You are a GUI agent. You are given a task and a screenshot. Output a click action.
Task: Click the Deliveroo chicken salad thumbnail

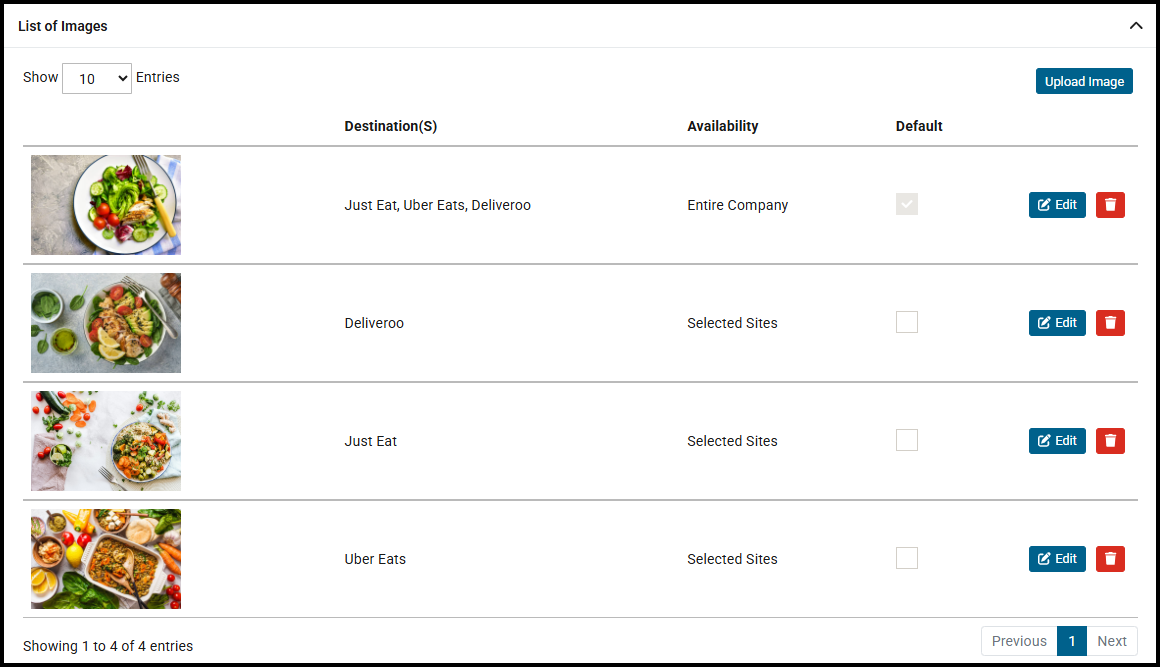[106, 323]
